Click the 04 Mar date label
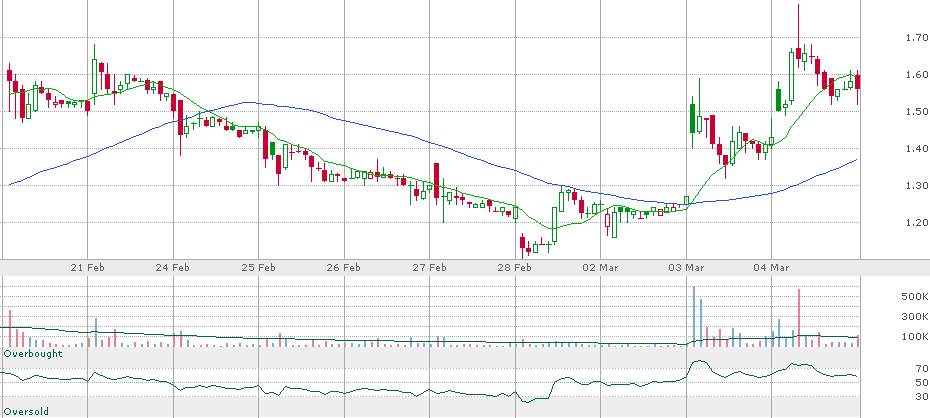This screenshot has width=930, height=418. [x=772, y=267]
